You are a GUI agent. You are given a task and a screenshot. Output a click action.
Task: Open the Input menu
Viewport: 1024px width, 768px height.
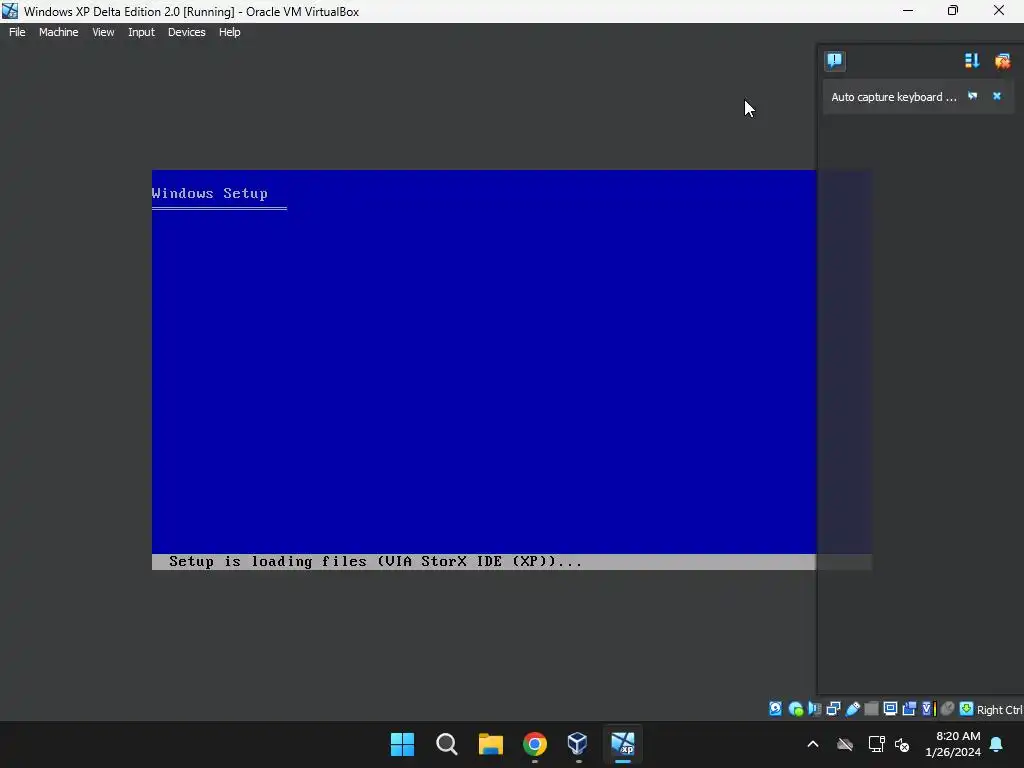(141, 32)
